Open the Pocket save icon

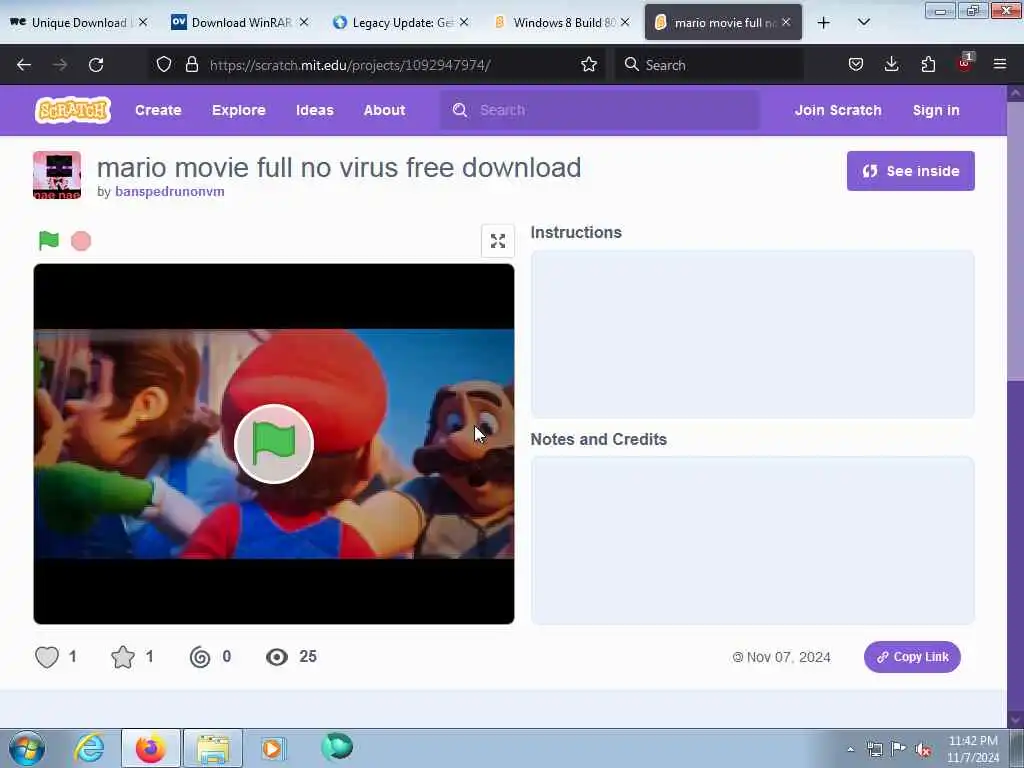pos(856,64)
